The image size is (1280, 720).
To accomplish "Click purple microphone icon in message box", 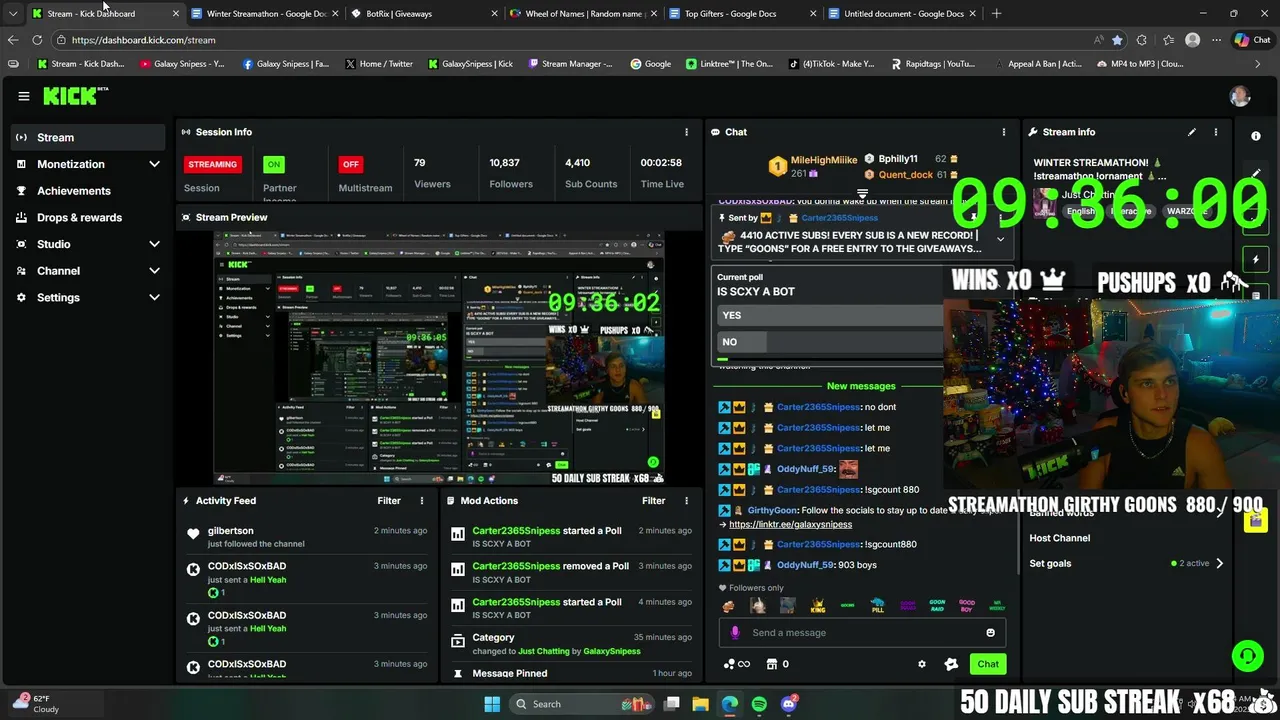I will tap(735, 633).
